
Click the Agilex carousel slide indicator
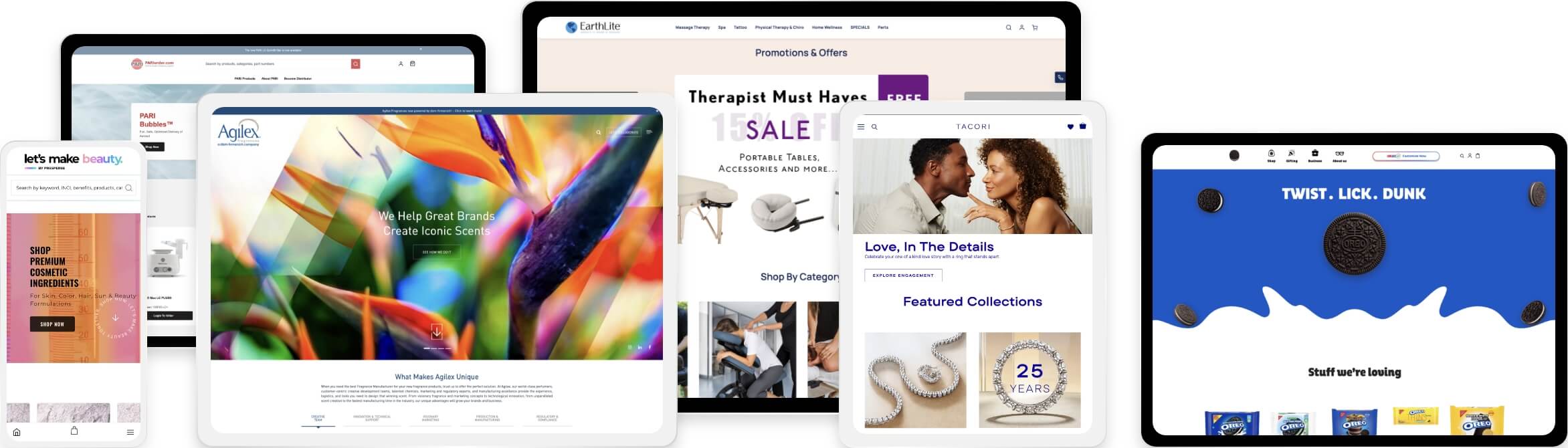(437, 348)
